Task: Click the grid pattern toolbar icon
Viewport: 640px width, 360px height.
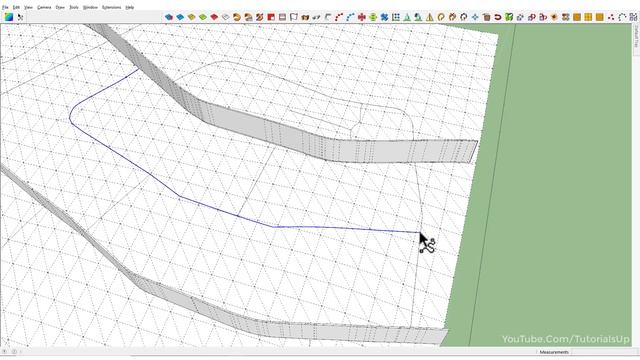Action: pos(396,17)
